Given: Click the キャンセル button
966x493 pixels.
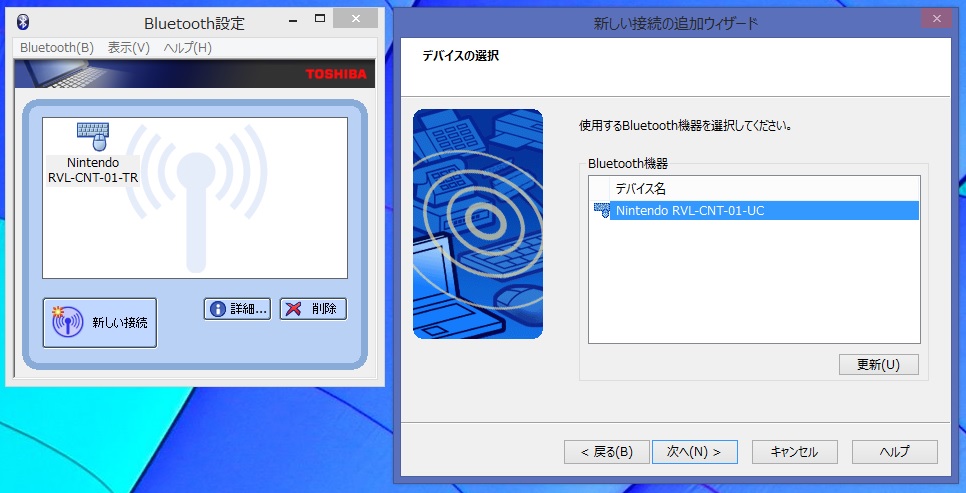Looking at the screenshot, I should (794, 452).
